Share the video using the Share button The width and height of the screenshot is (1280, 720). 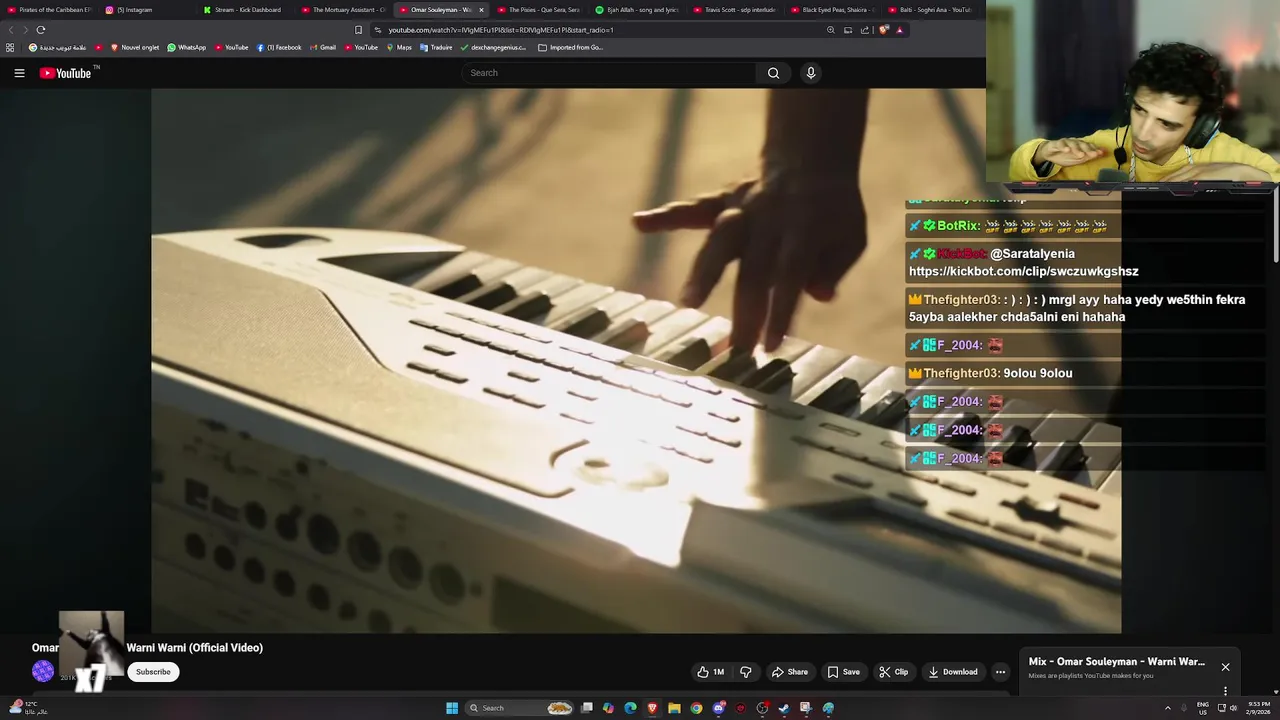pos(790,672)
